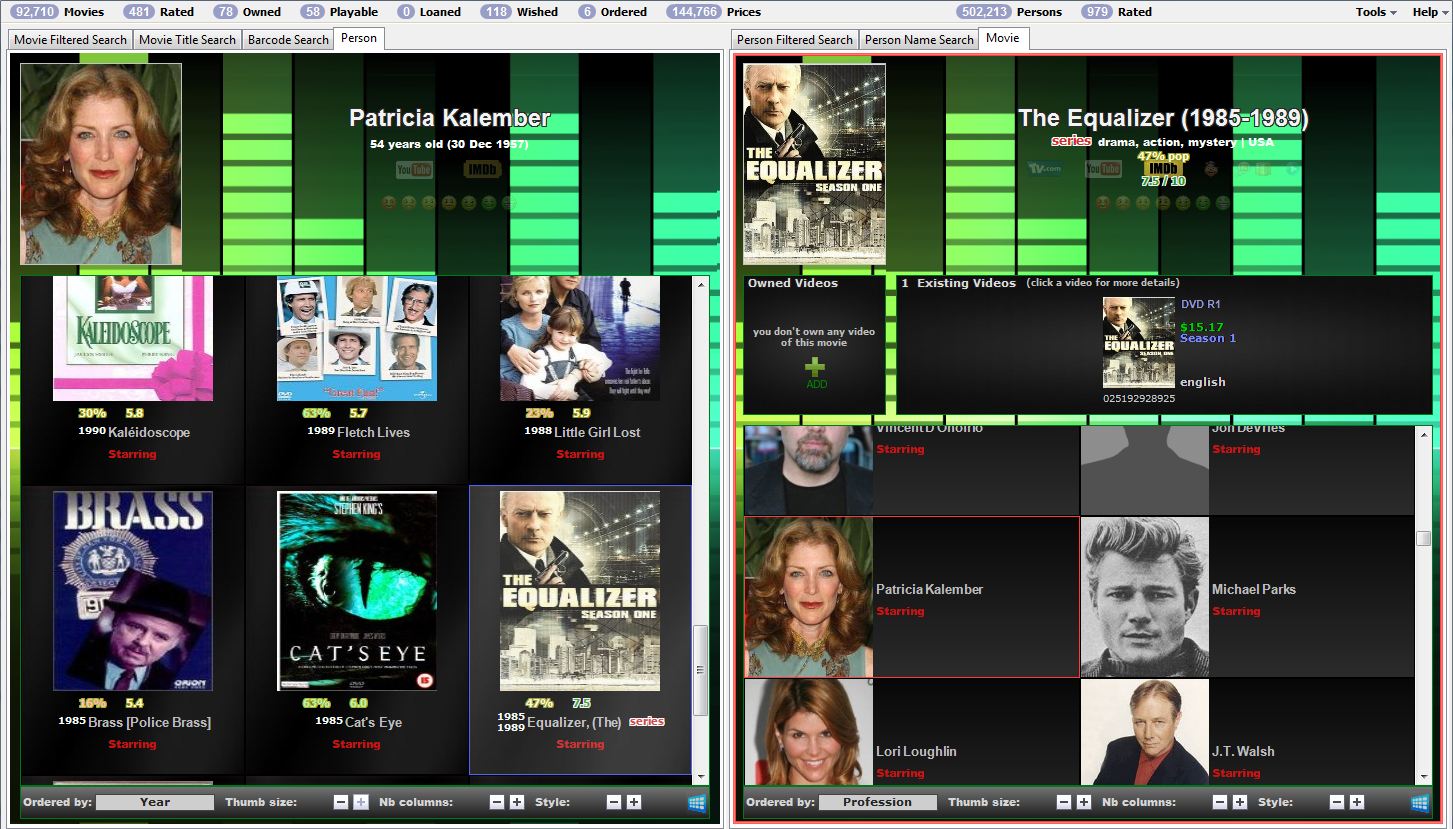The image size is (1453, 829).
Task: Decrease thumb size in movie panel
Action: (x=1064, y=802)
